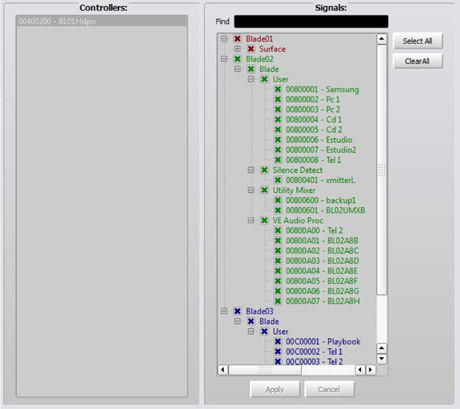Screen dimensions: 460x409
Task: Toggle the blue X for 00C00001 - Playbook
Action: 278,342
